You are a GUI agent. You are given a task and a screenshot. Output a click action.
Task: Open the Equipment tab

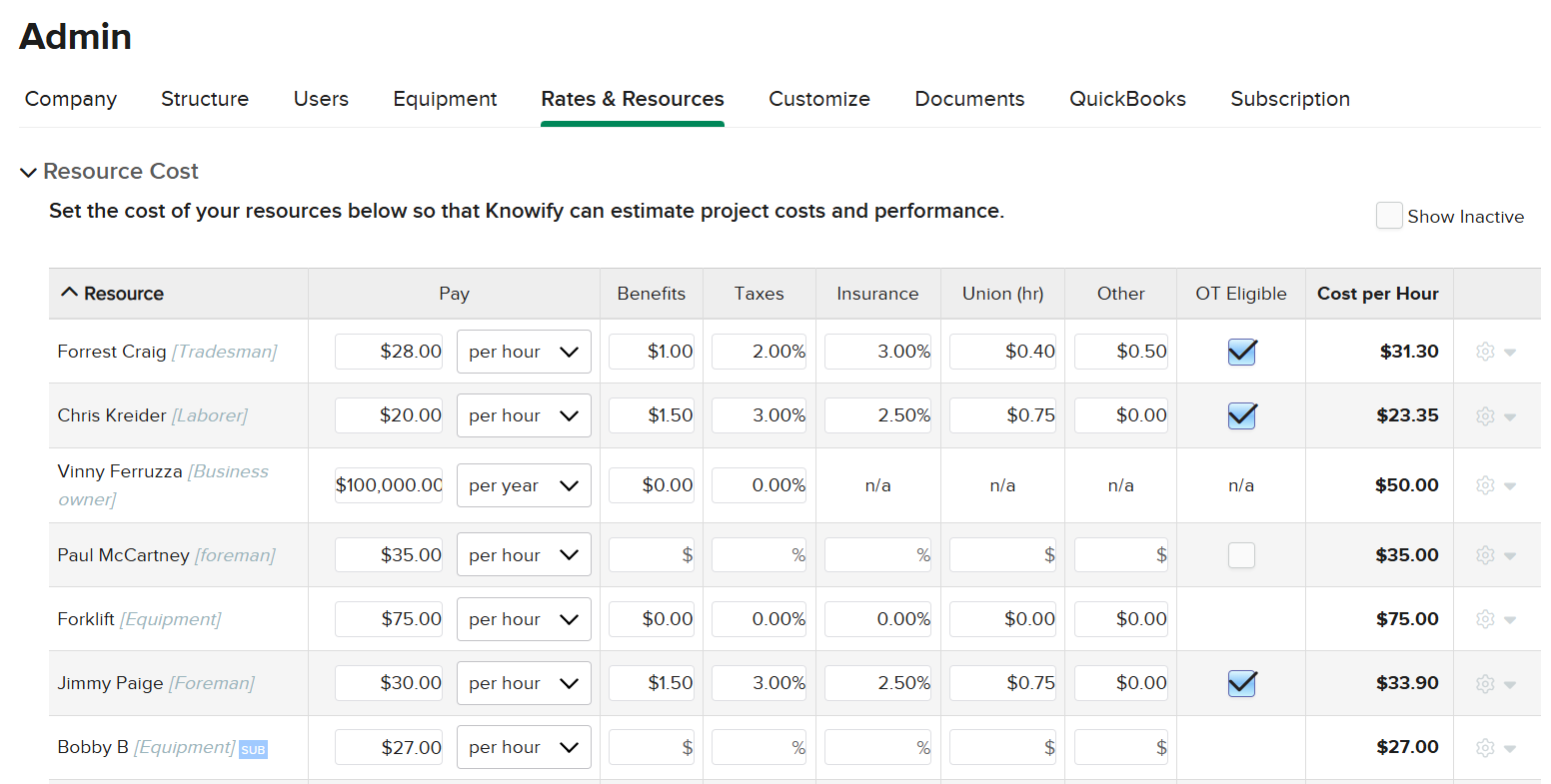click(x=445, y=99)
